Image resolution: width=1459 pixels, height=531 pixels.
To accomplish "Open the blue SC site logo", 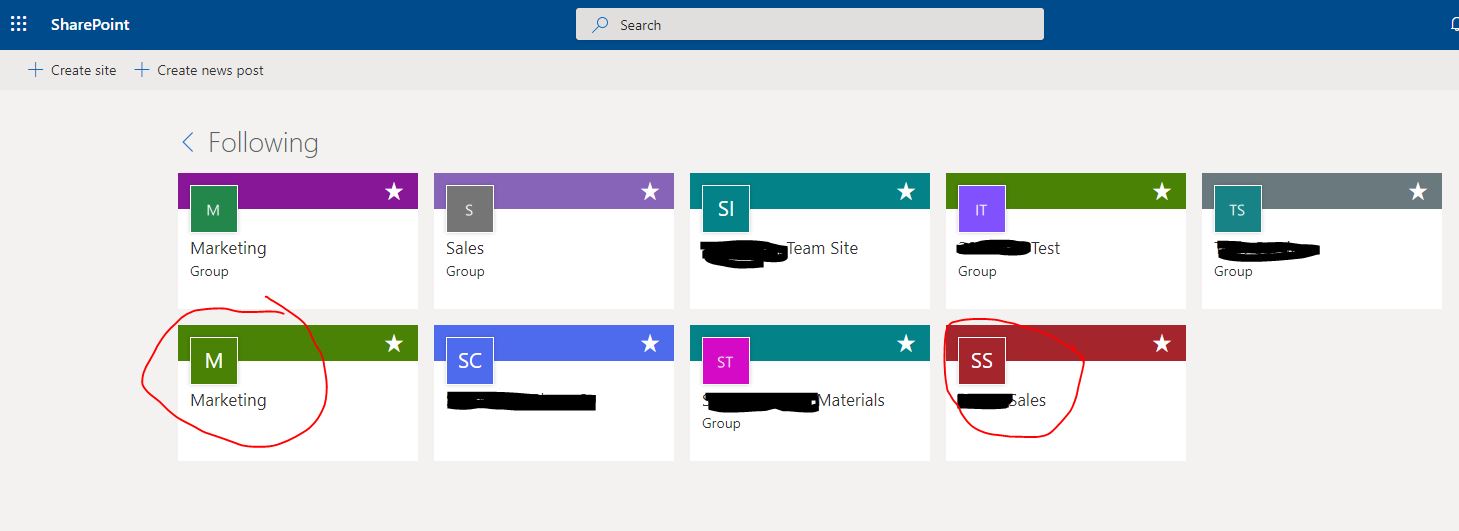I will [x=470, y=362].
